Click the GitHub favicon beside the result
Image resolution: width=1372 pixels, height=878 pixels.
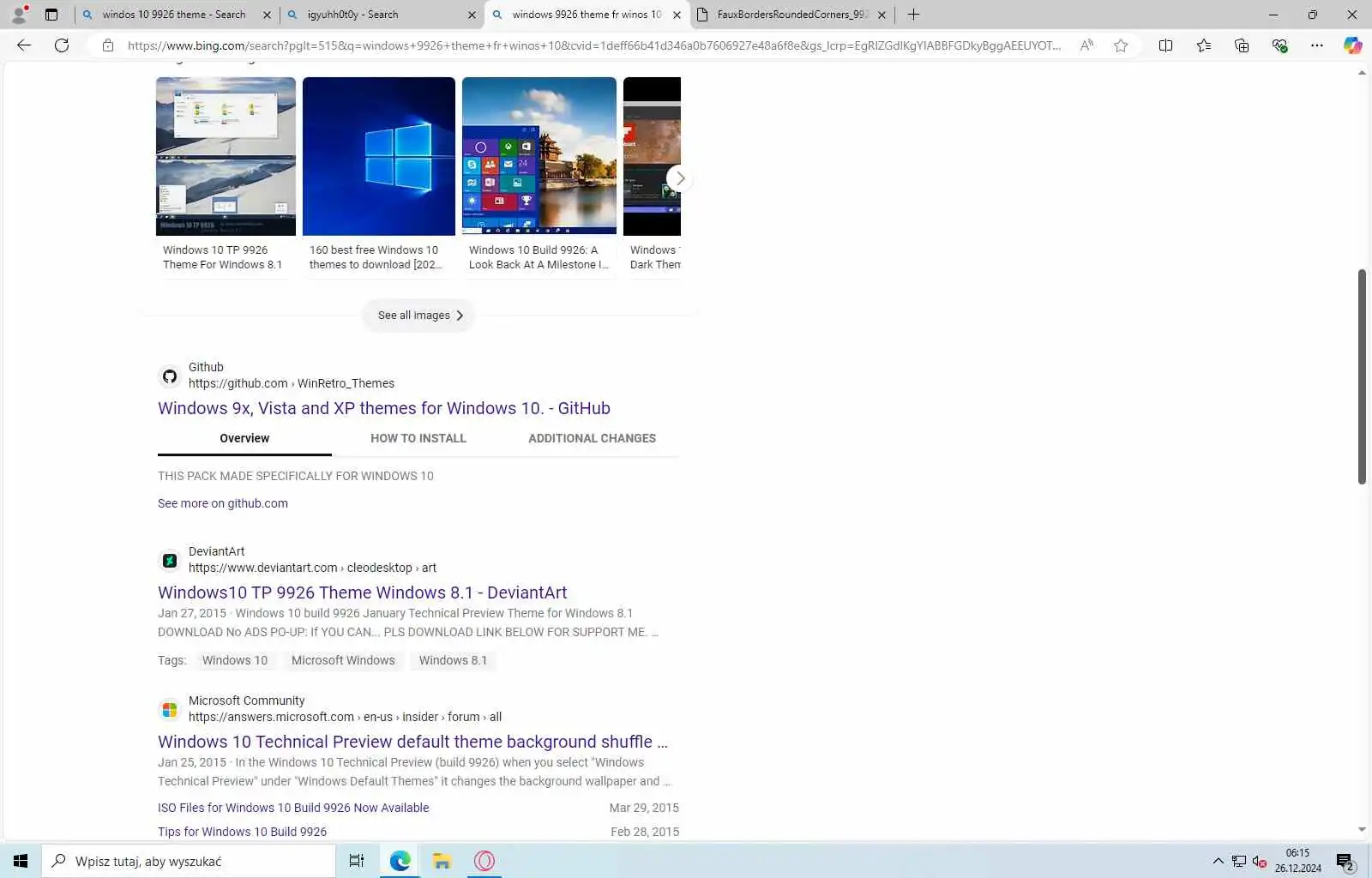point(170,376)
